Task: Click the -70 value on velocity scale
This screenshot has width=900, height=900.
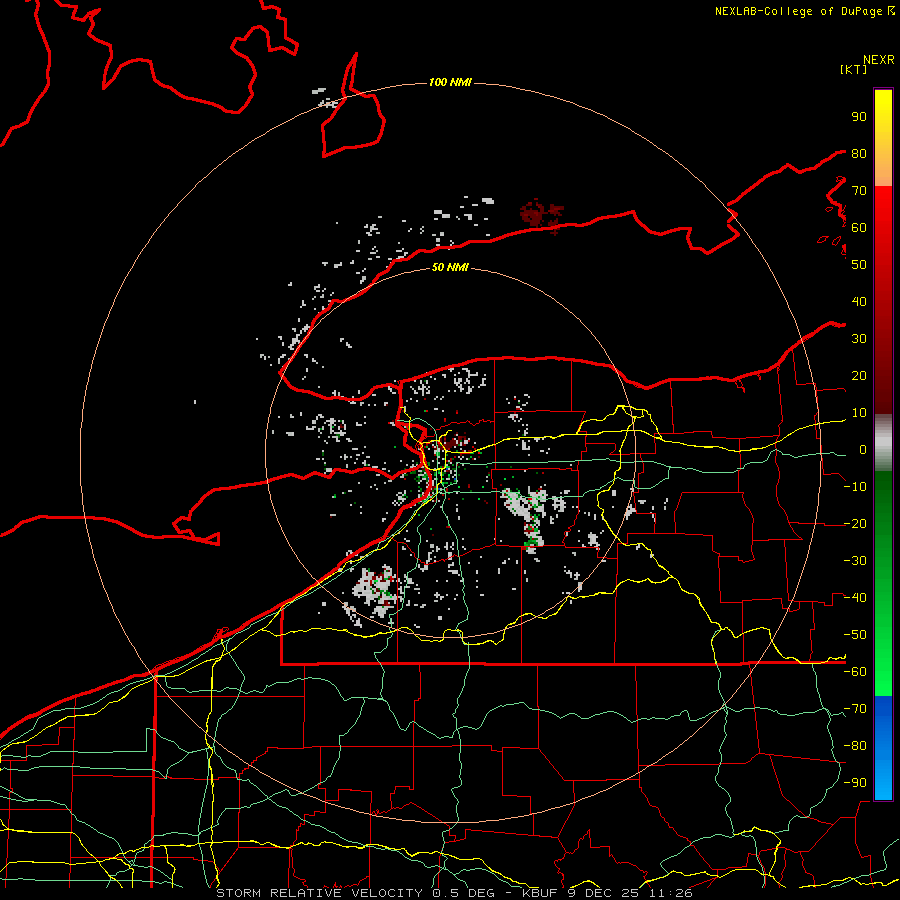Action: point(855,709)
